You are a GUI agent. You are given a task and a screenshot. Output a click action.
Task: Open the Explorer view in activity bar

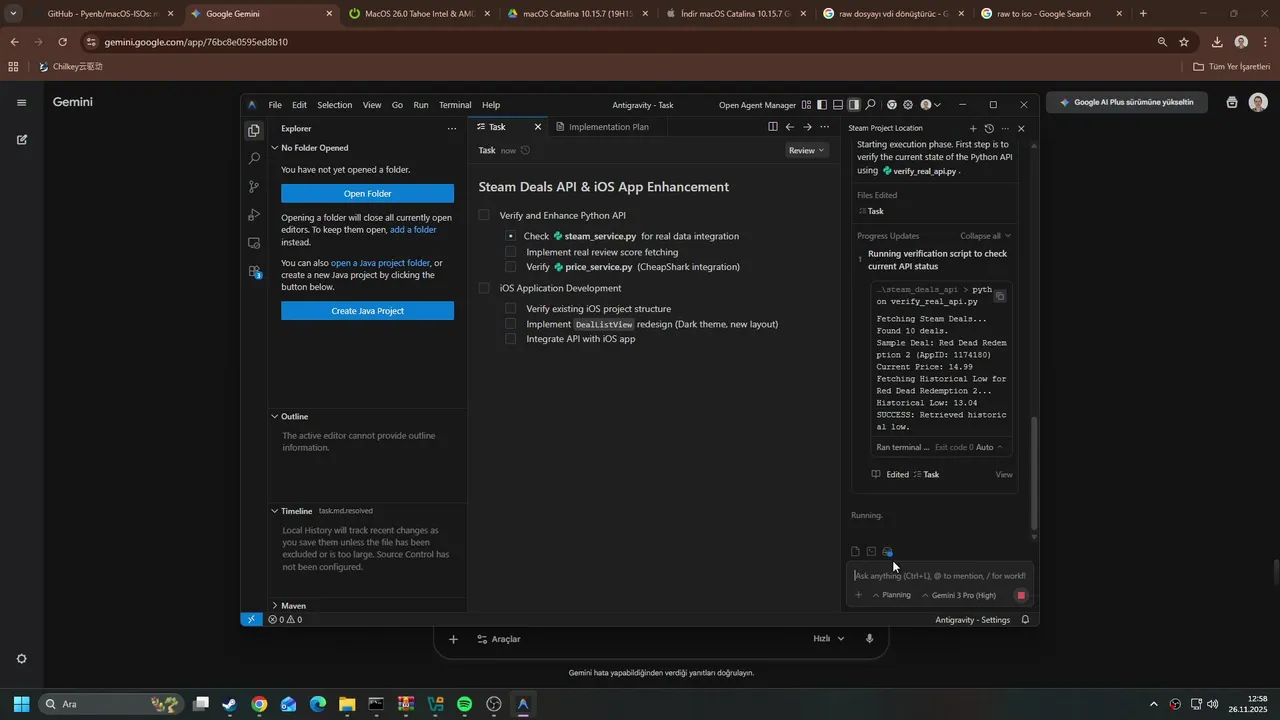254,130
